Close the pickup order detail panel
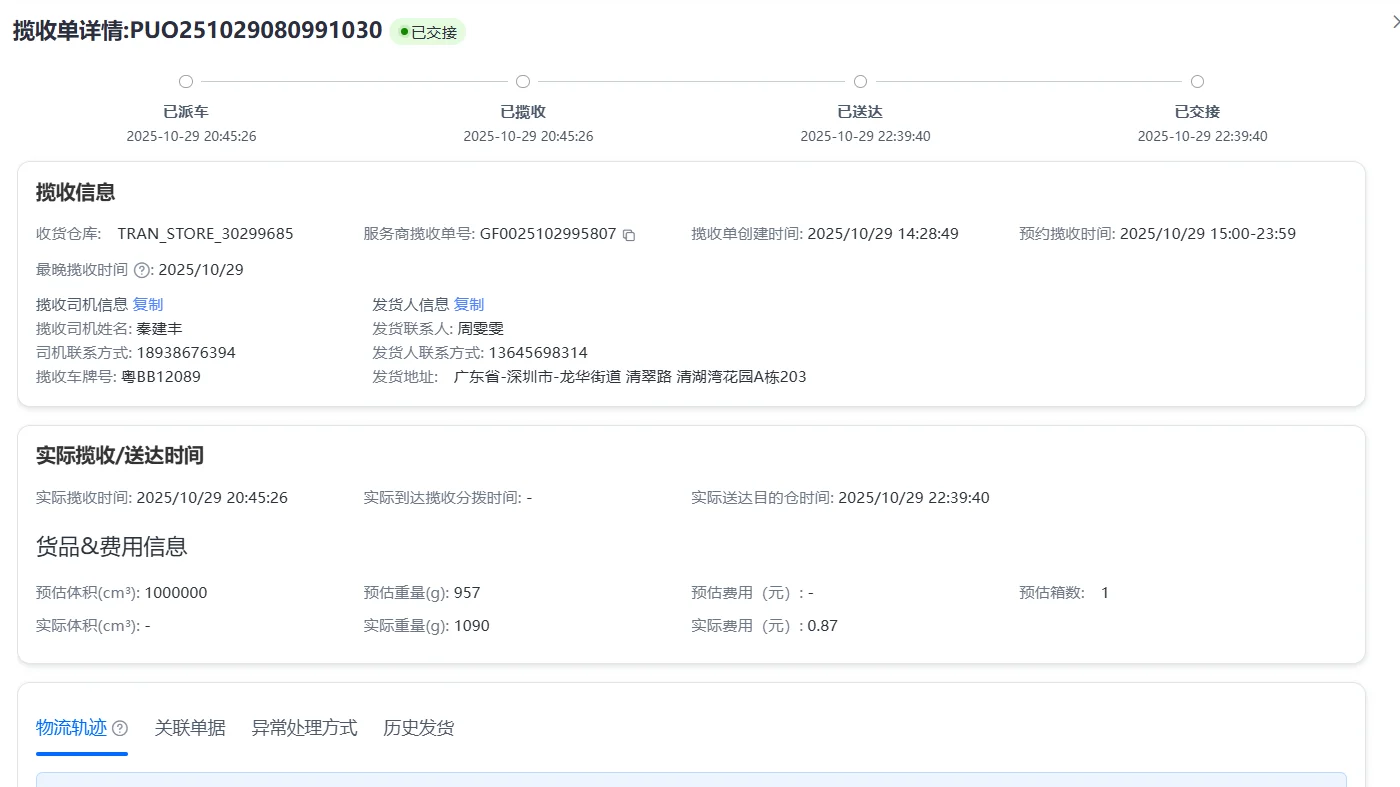 point(1395,22)
